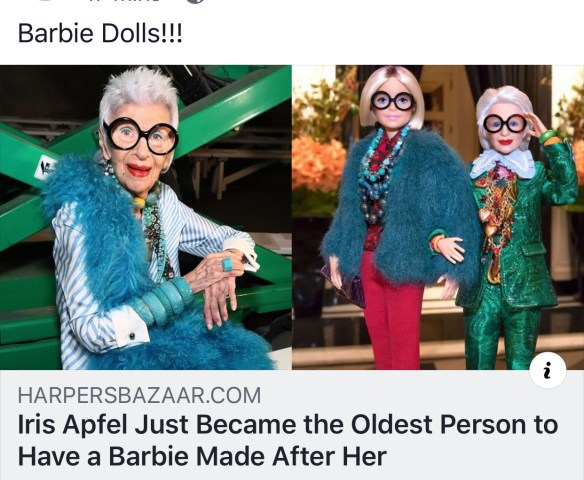Click the link info "i" icon
The width and height of the screenshot is (584, 480).
click(x=548, y=370)
